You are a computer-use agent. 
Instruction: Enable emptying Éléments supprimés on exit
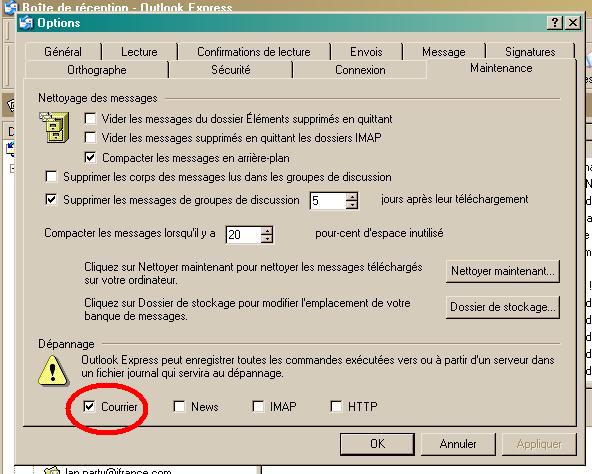coord(90,119)
